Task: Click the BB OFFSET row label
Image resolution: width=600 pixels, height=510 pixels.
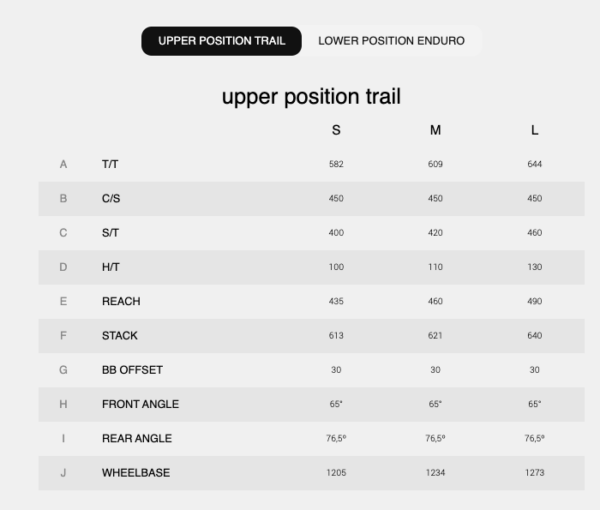Action: click(132, 370)
